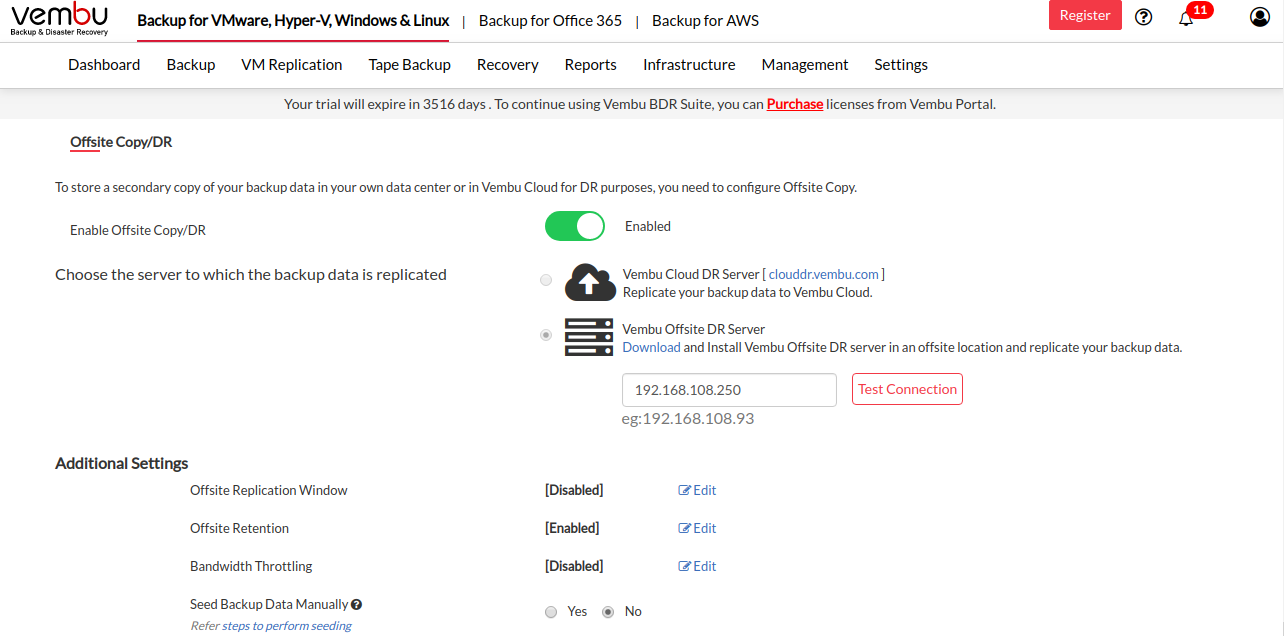Image resolution: width=1284 pixels, height=636 pixels.
Task: Switch to Backup for VMware, Hyper-V, Windows & Linux tab
Action: point(293,21)
